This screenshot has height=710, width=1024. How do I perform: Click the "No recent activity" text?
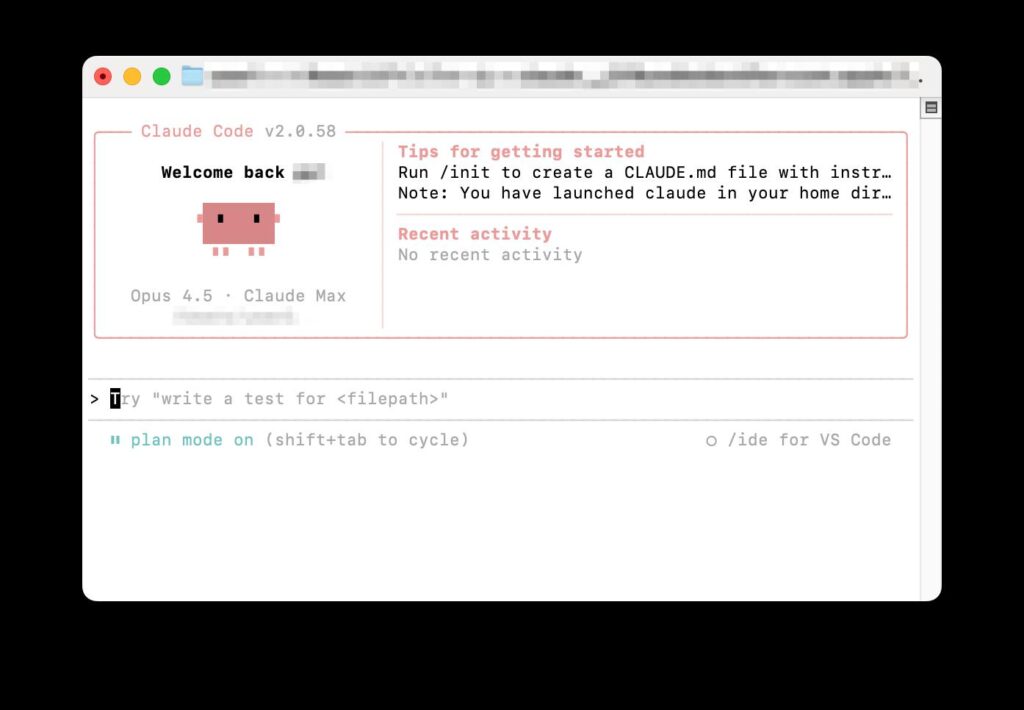490,255
